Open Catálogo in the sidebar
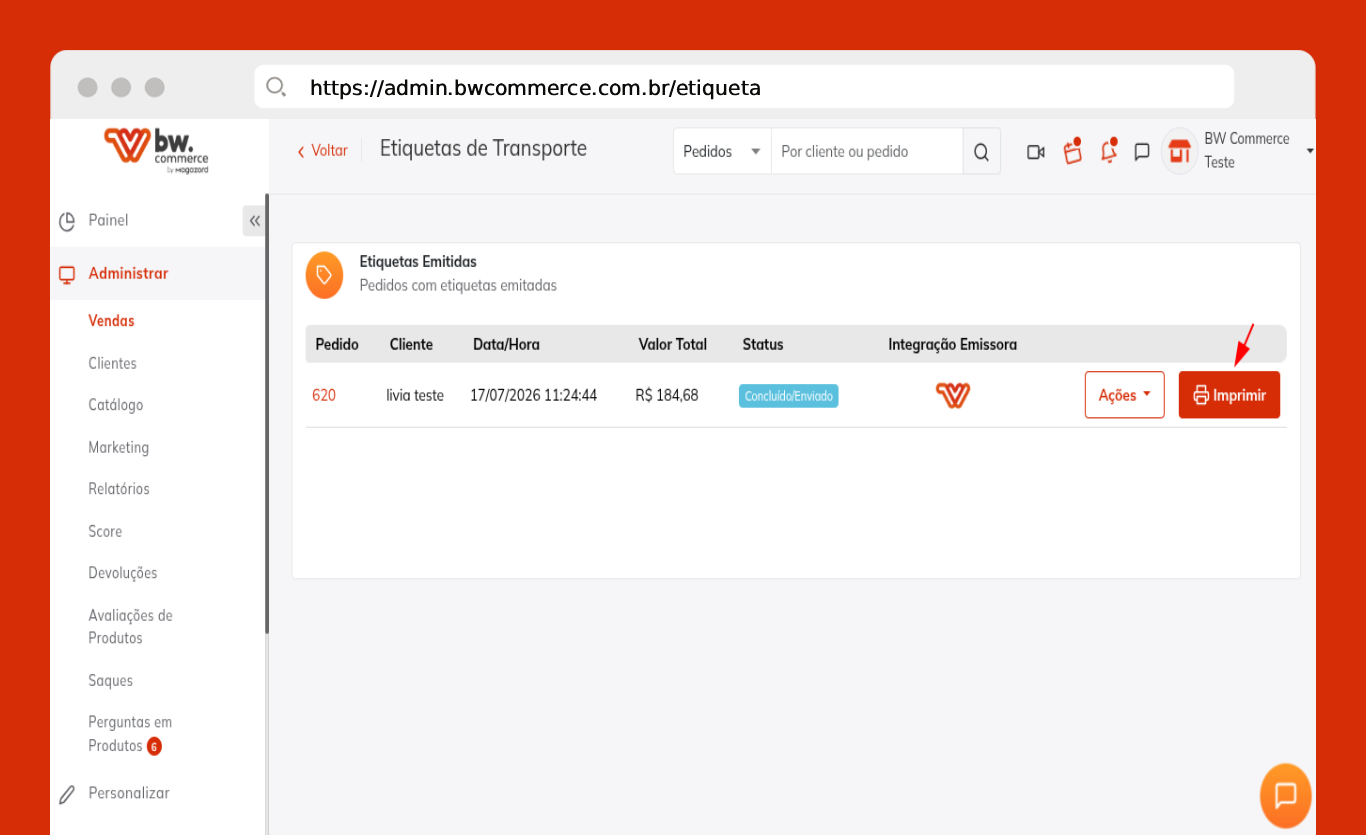The image size is (1366, 835). [115, 405]
